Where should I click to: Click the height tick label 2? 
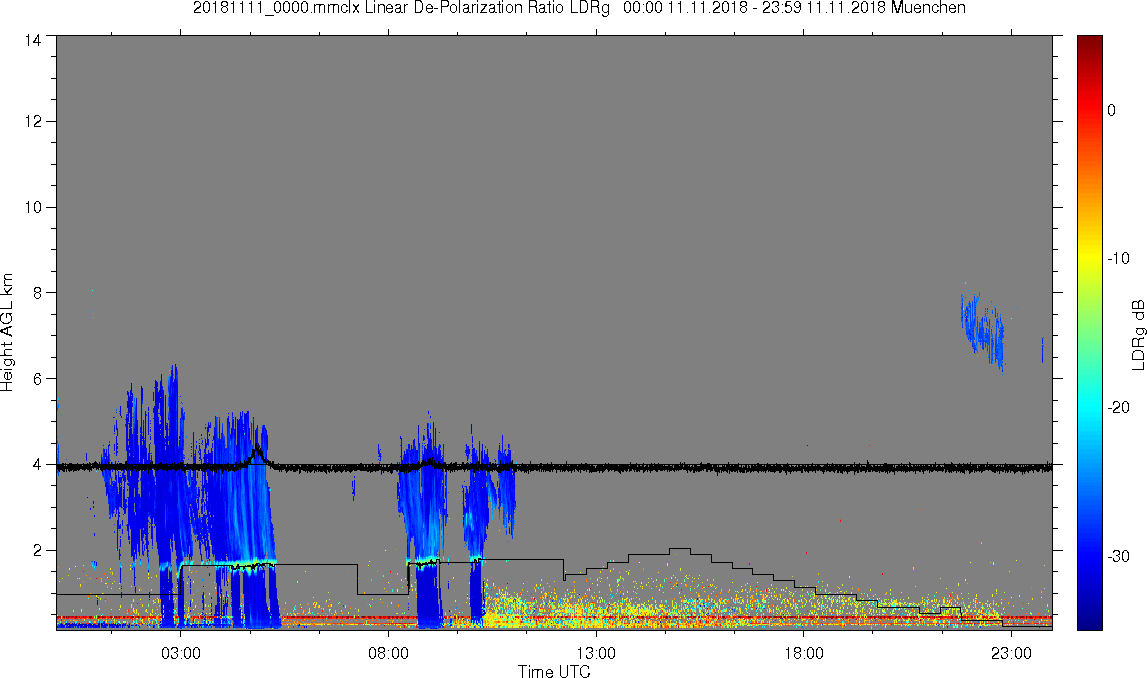(37, 551)
